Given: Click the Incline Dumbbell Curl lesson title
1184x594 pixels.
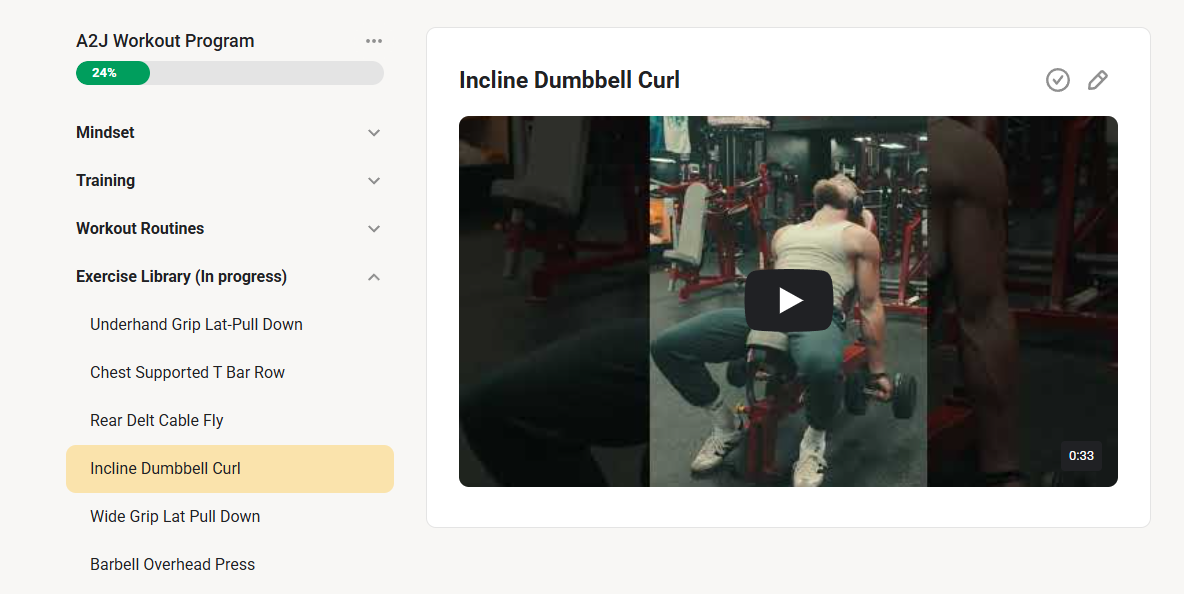Looking at the screenshot, I should coord(569,80).
